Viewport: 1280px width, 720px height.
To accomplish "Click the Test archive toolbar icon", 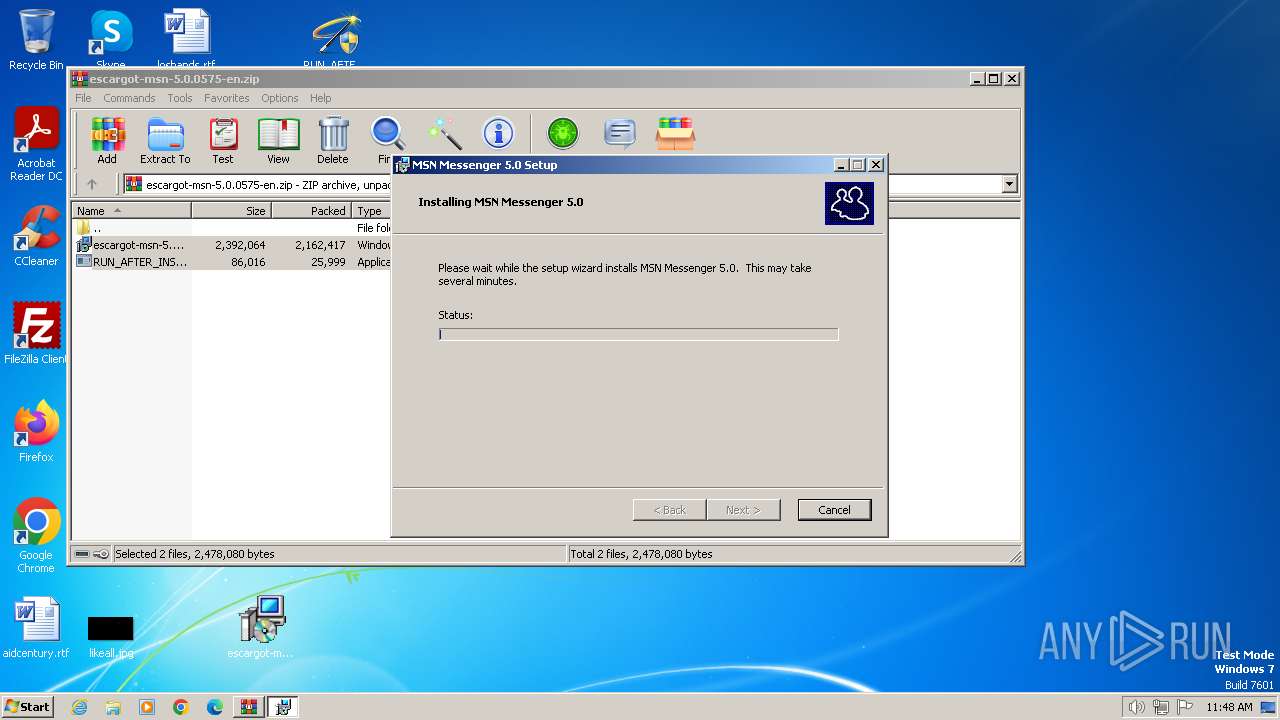I will pos(223,140).
